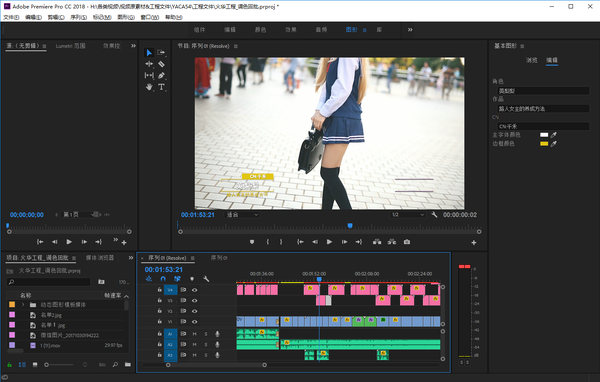Click new bin icon in Project panel

click(x=128, y=365)
